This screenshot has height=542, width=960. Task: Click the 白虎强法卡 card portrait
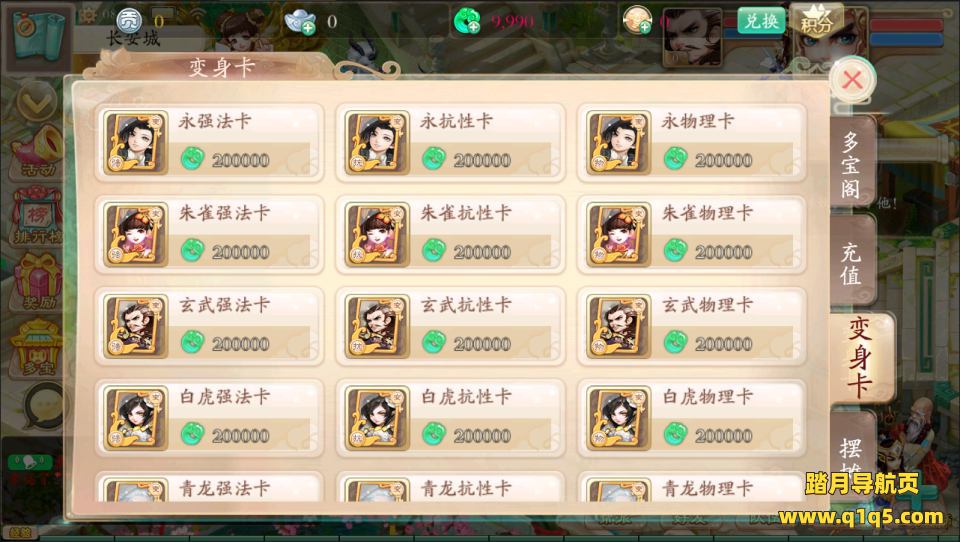(x=135, y=418)
